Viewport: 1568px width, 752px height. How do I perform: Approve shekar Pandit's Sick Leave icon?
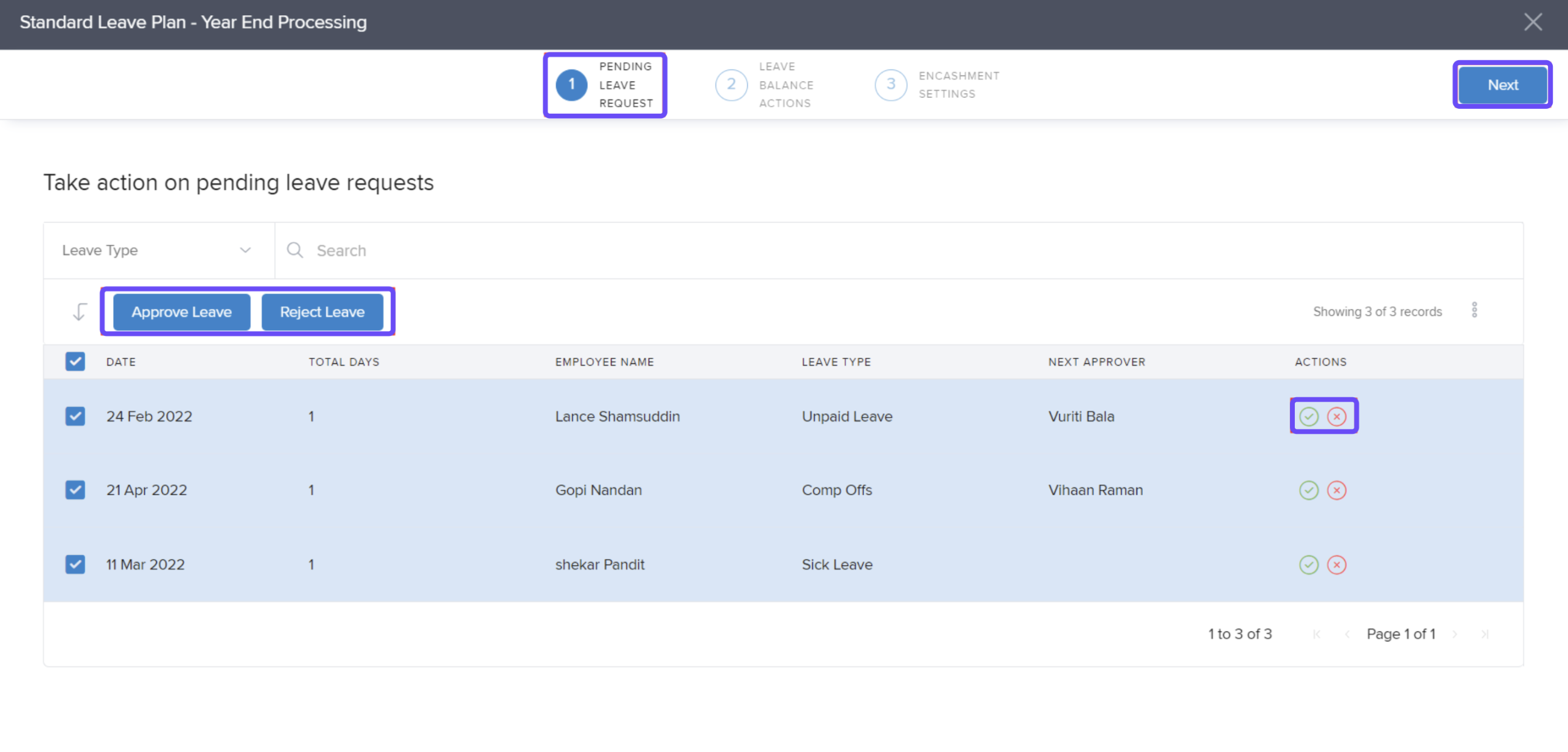coord(1308,565)
